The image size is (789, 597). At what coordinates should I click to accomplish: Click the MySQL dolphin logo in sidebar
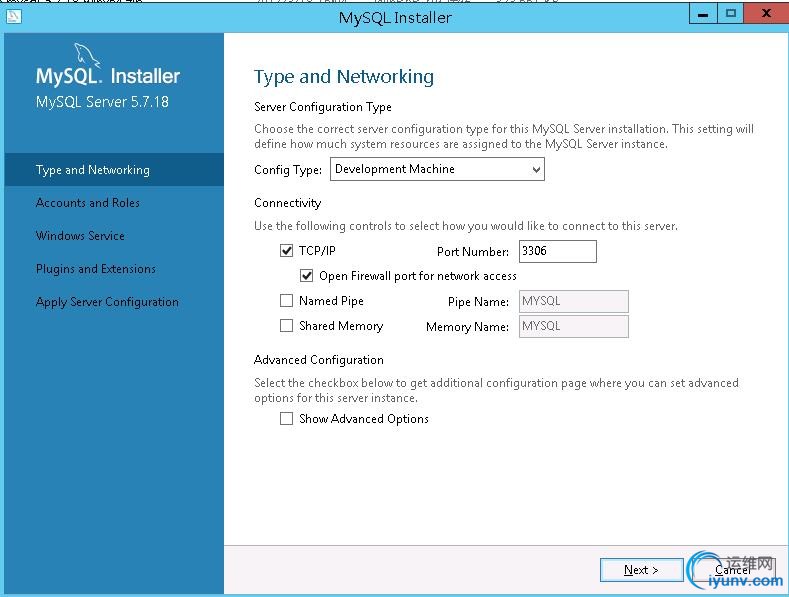[x=87, y=55]
